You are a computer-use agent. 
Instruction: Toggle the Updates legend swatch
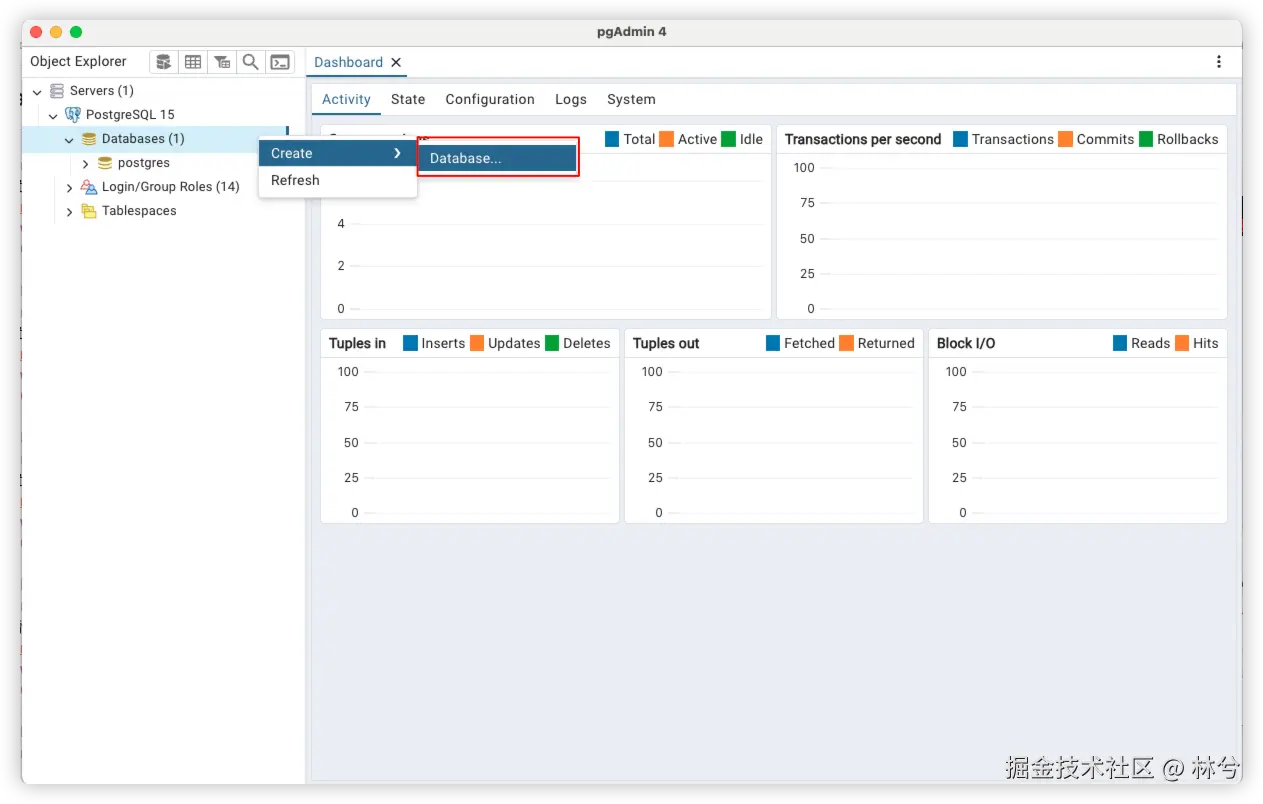point(476,343)
